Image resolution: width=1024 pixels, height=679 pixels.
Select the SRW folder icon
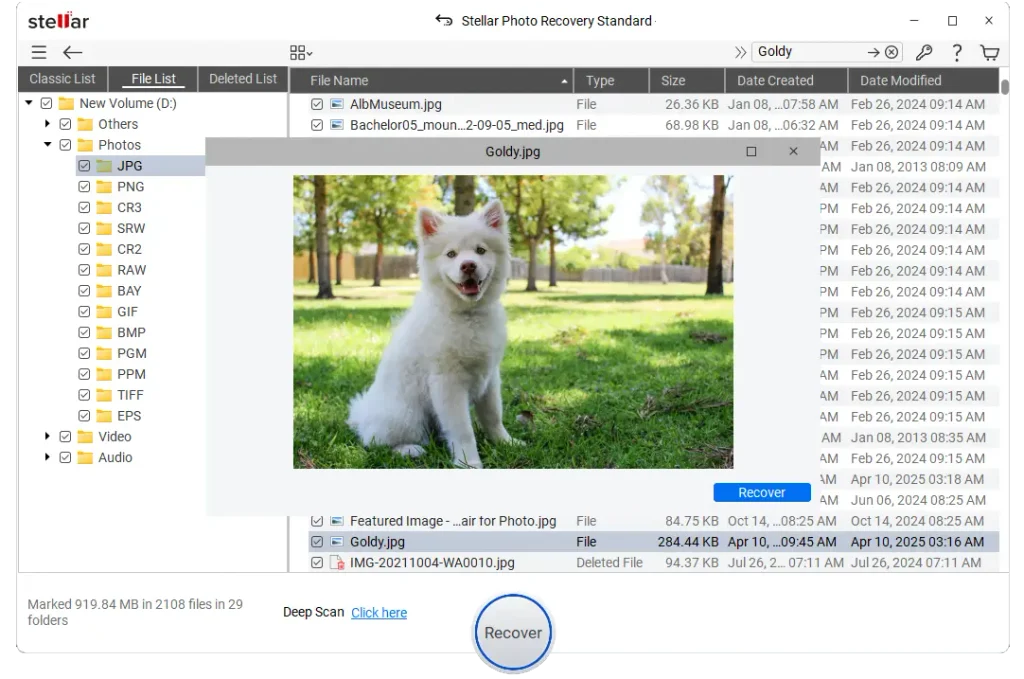104,229
